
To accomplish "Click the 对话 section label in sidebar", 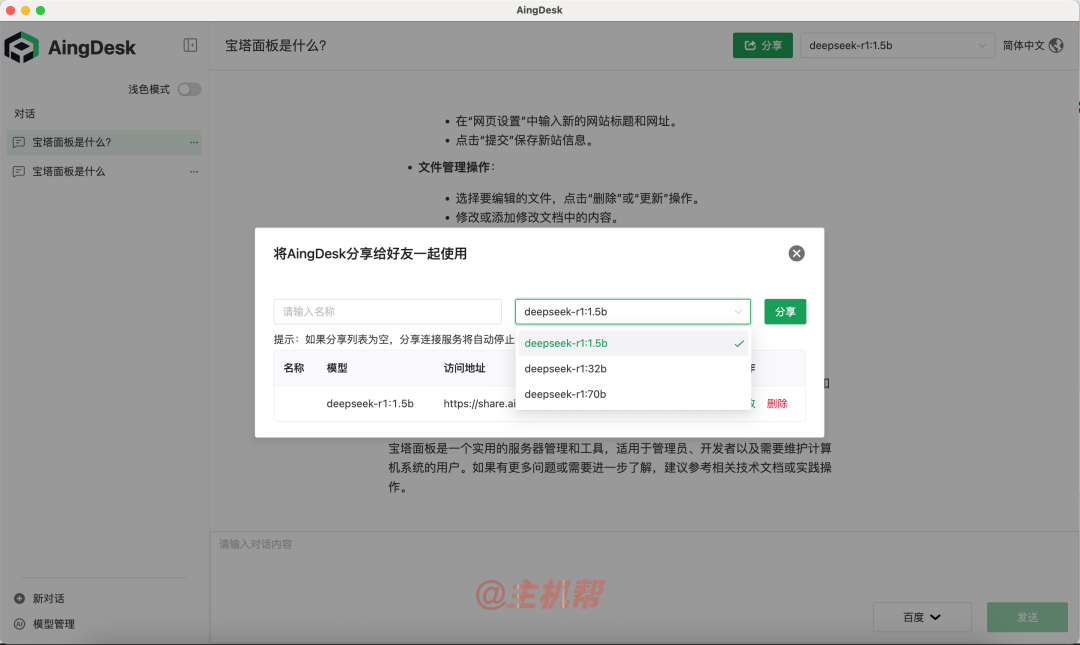I will pyautogui.click(x=25, y=114).
